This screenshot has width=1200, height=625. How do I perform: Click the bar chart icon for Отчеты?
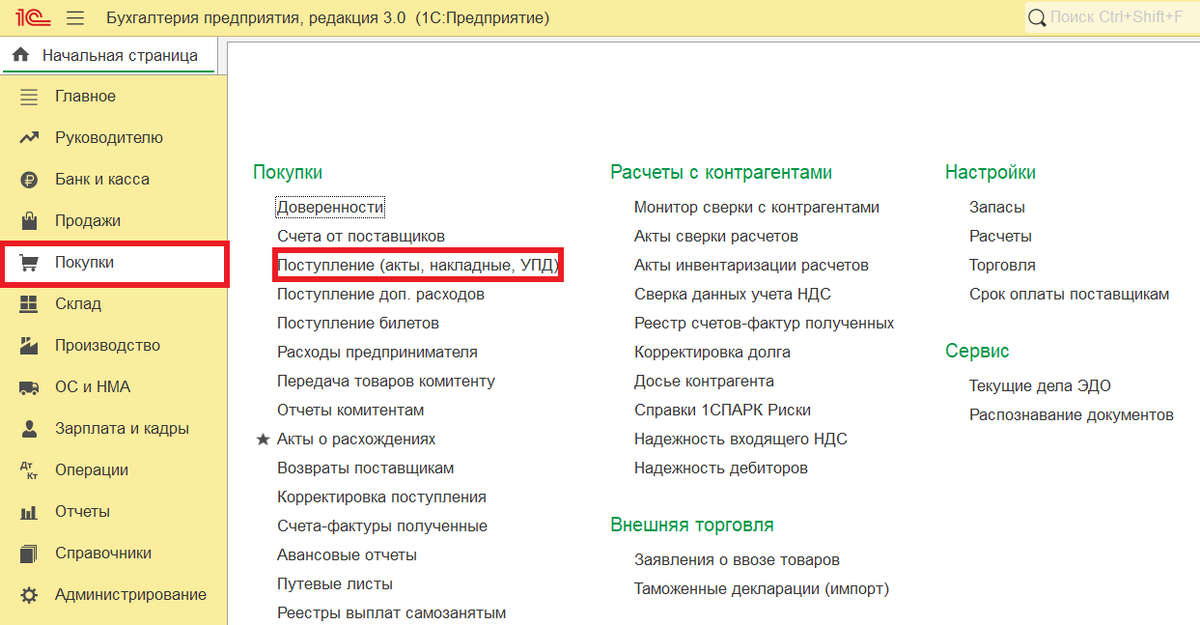(29, 512)
